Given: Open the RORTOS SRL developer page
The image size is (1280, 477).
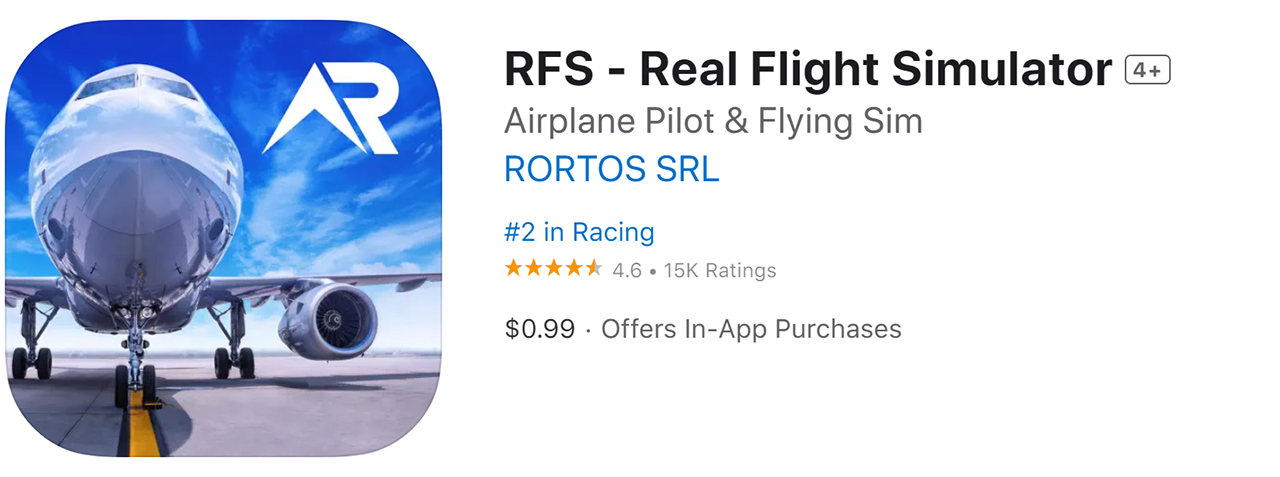Looking at the screenshot, I should point(611,169).
